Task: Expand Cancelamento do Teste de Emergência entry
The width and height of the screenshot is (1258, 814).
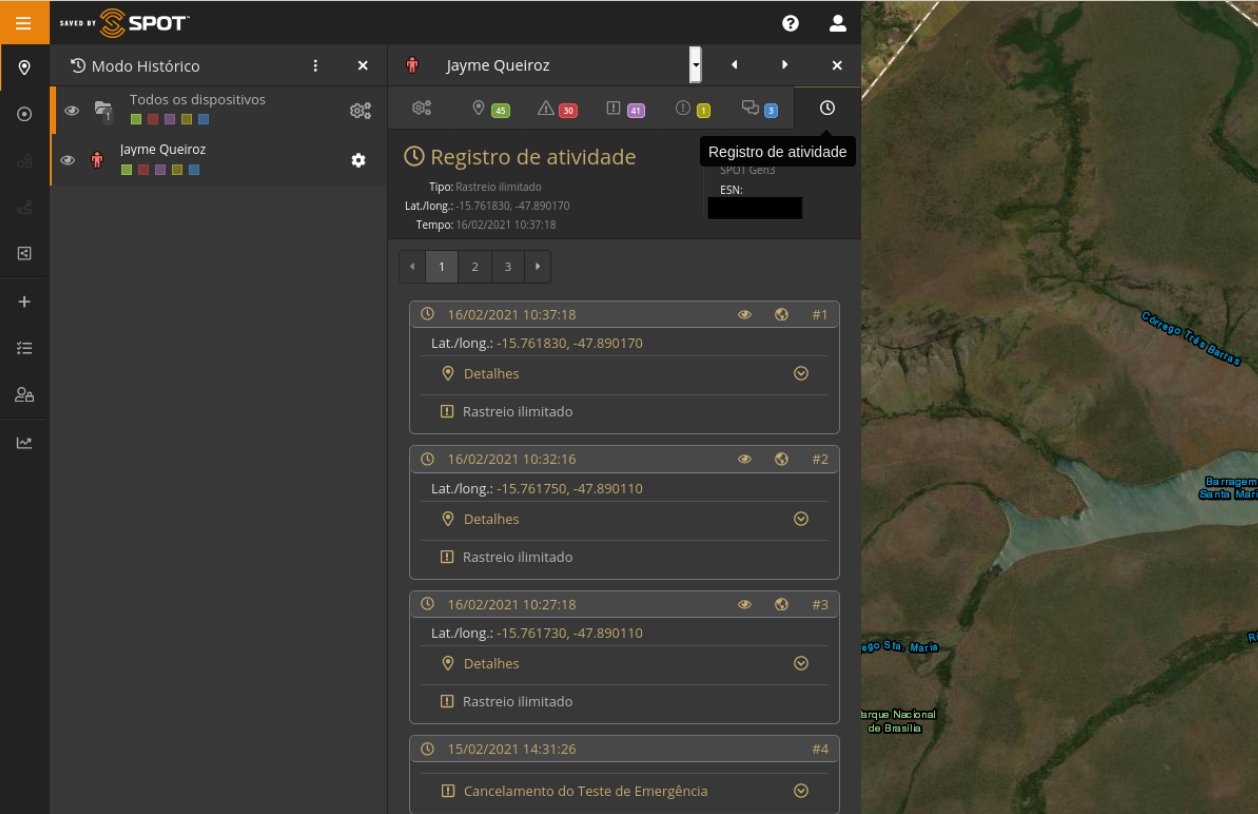Action: click(x=800, y=791)
